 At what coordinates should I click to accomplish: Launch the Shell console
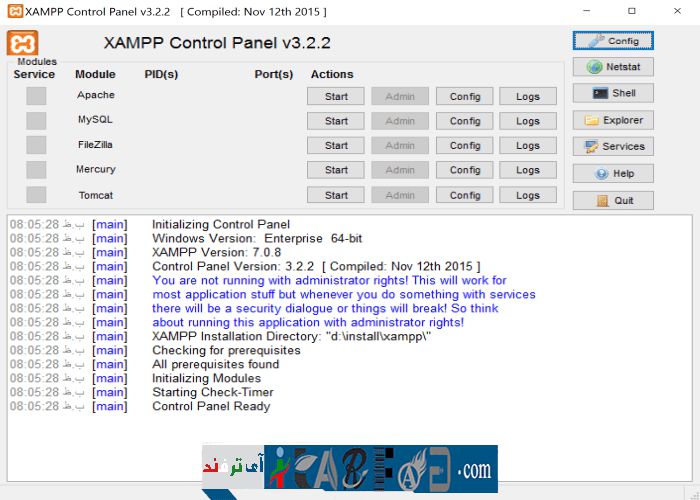click(613, 93)
